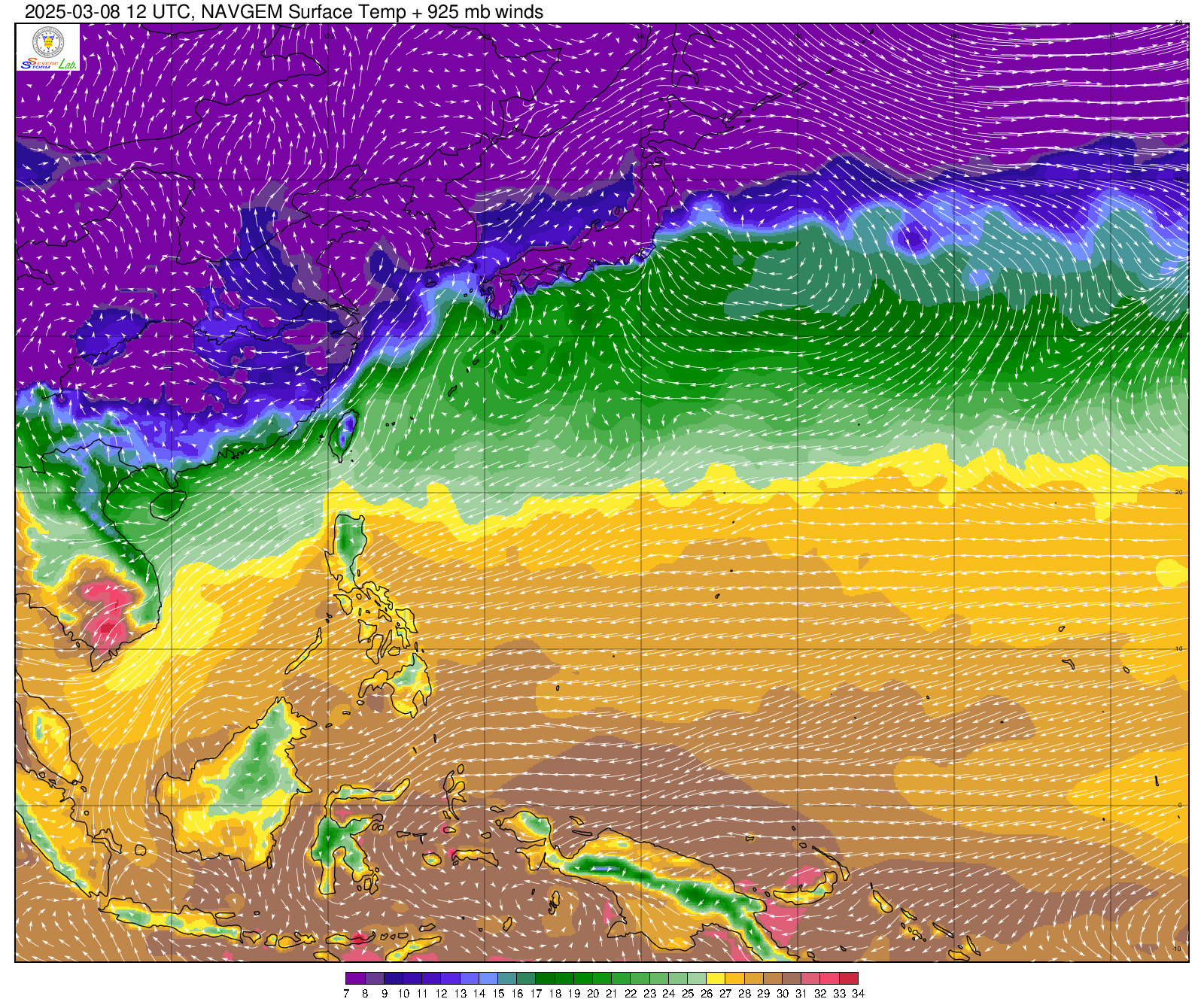Select the colorbar label 15
The height and width of the screenshot is (1008, 1204).
click(498, 994)
